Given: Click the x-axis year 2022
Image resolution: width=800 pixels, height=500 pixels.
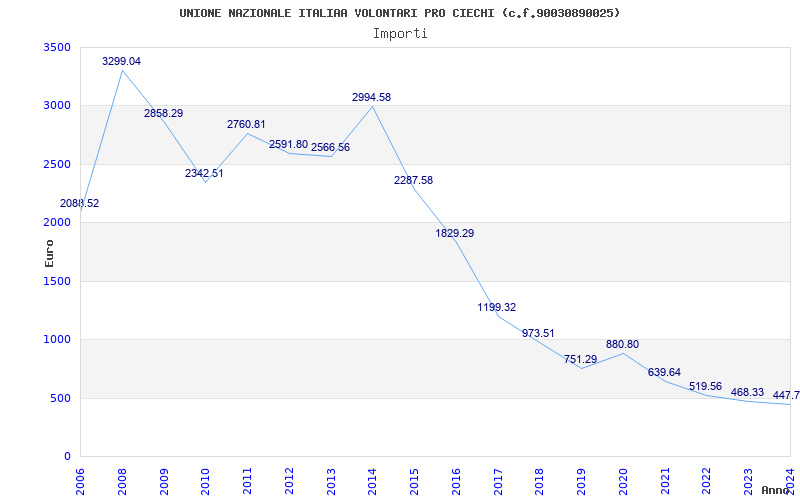Looking at the screenshot, I should click(x=707, y=483).
